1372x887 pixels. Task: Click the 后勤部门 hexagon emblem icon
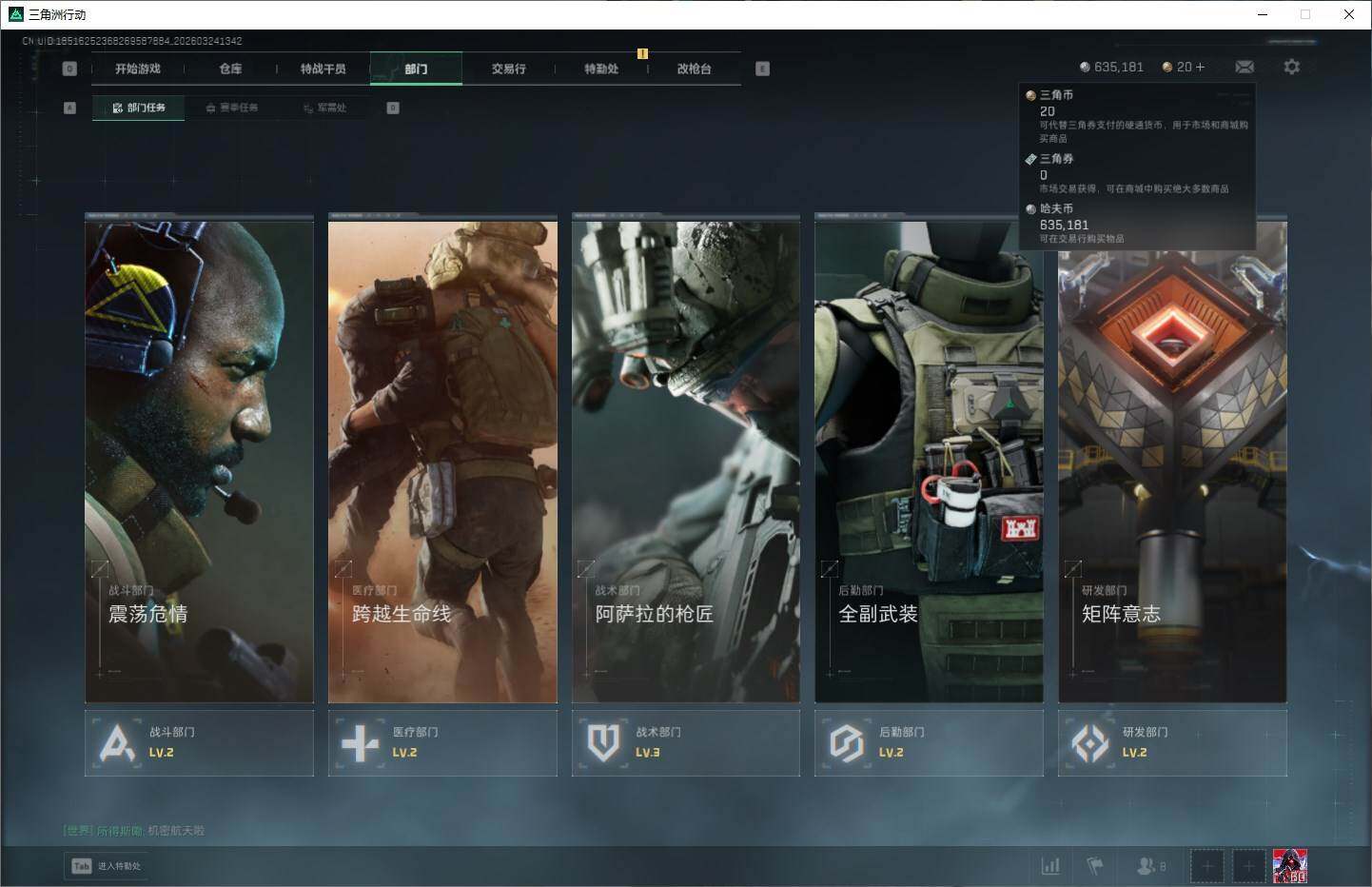tap(846, 743)
